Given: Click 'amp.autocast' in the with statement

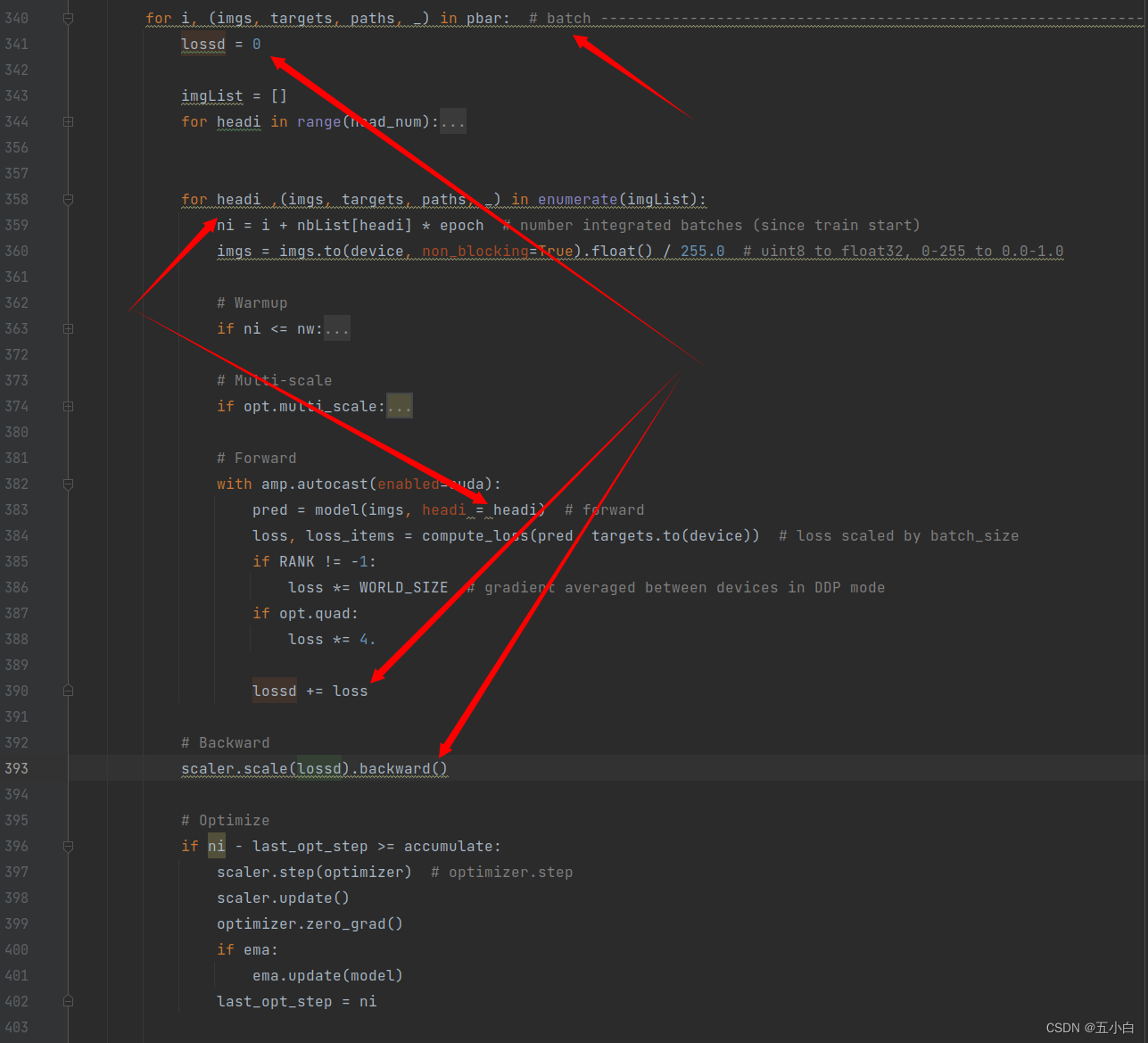Looking at the screenshot, I should tap(315, 484).
